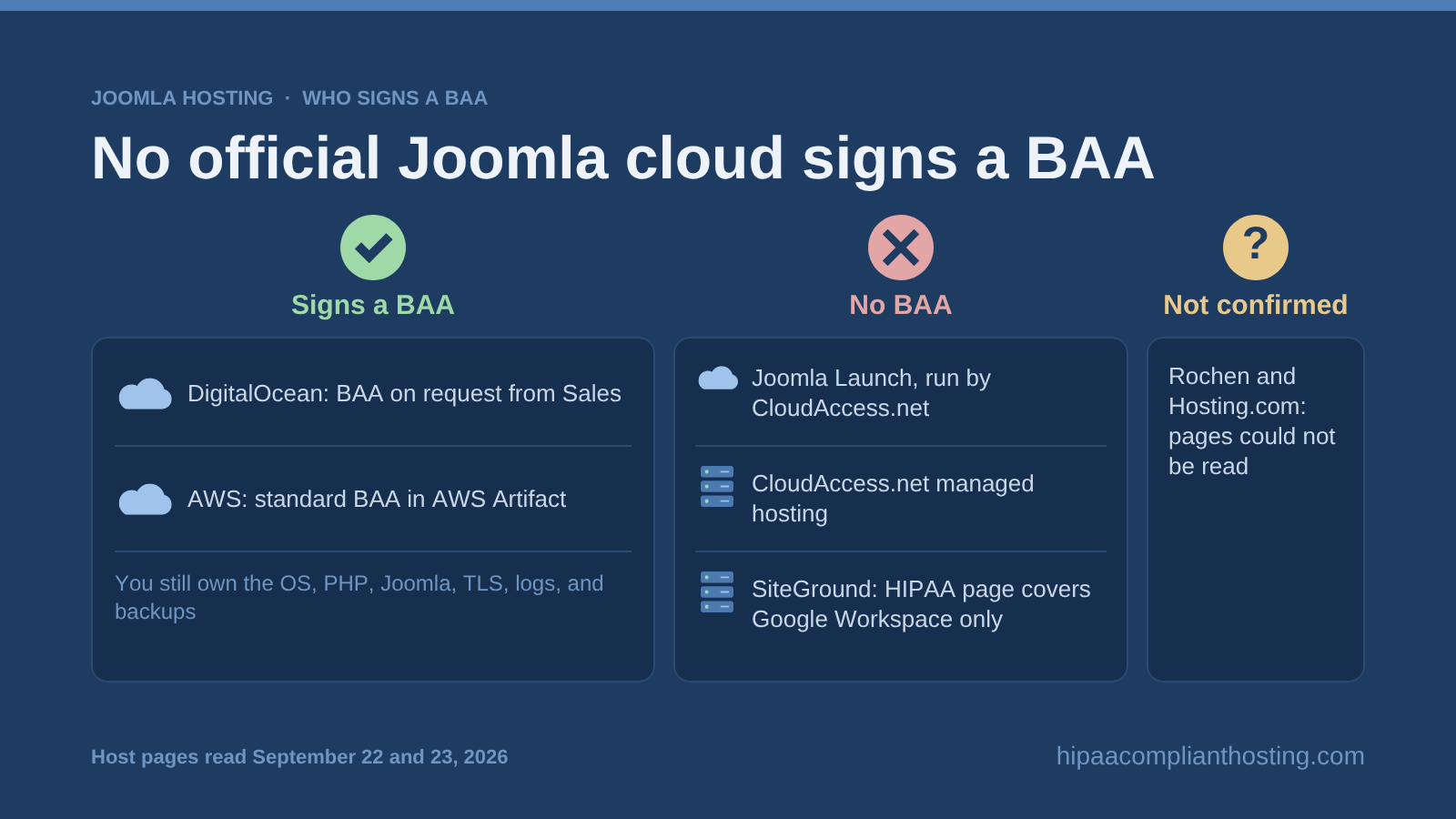This screenshot has width=1456, height=819.
Task: Click the cloud icon beside AWS
Action: 146,500
